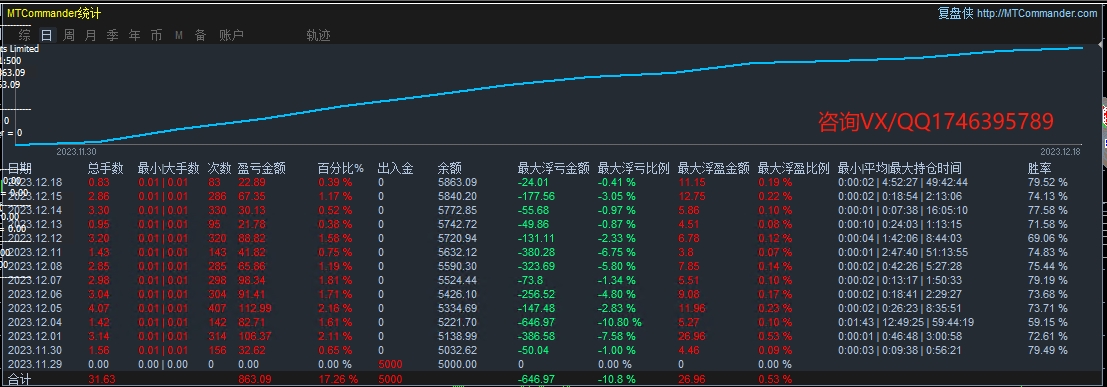Open the 月 monthly statistics tab

point(90,35)
